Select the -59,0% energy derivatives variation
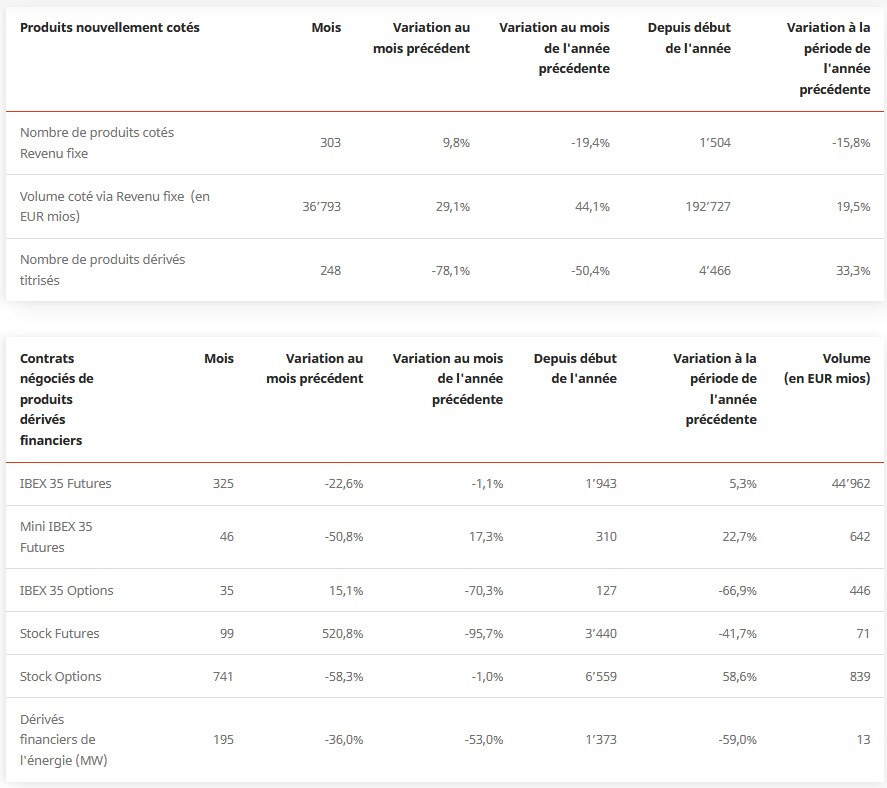 735,739
